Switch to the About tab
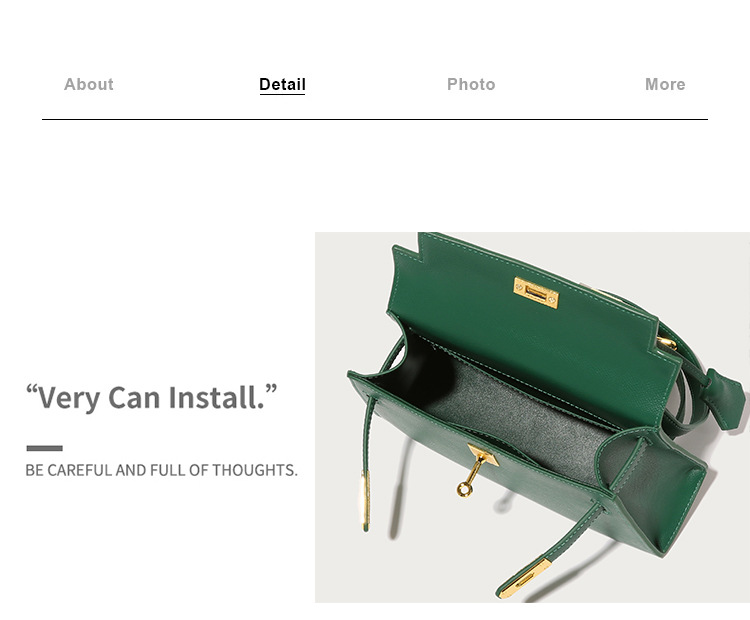Screen dimensions: 750x620 pyautogui.click(x=89, y=84)
